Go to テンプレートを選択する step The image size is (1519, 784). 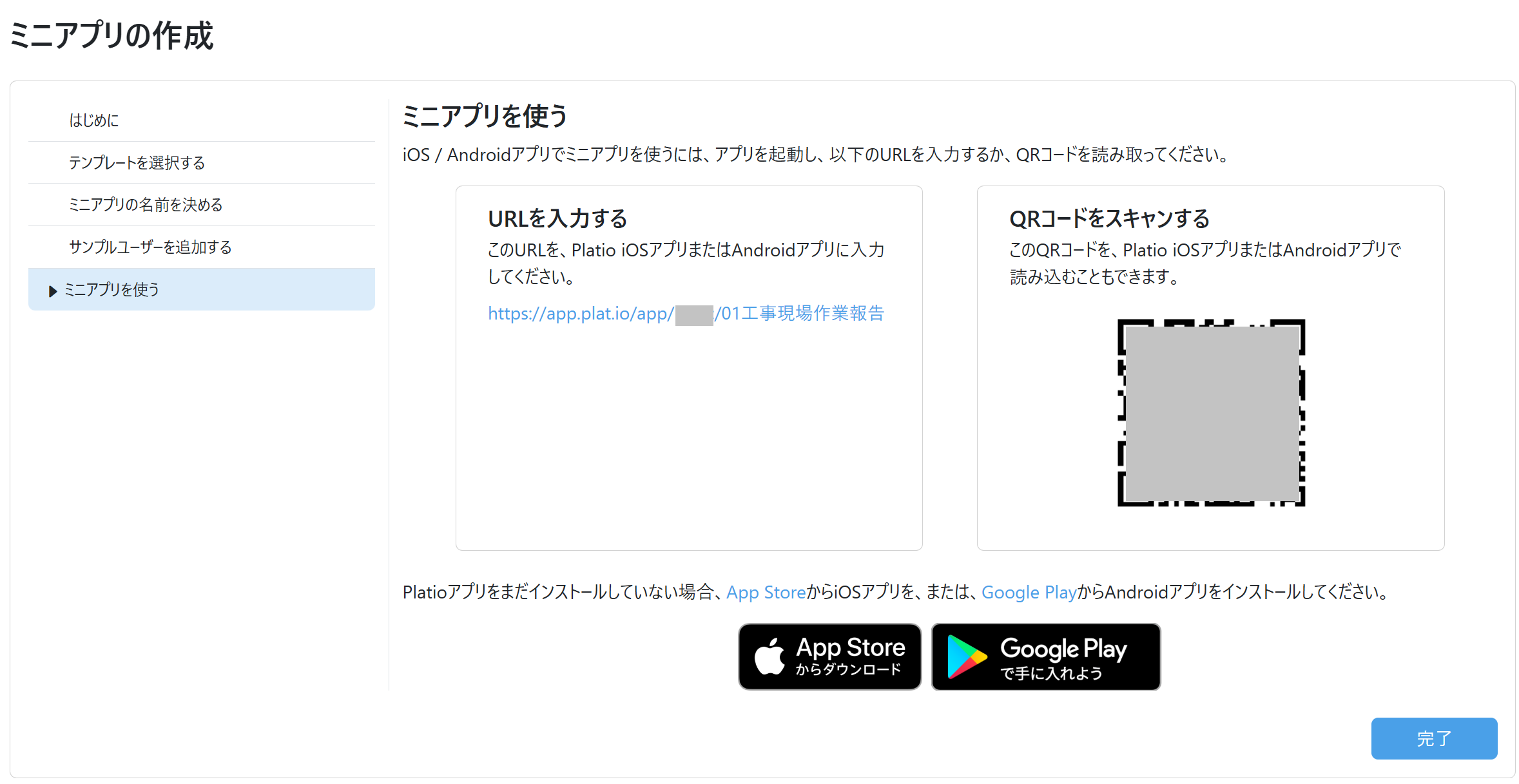(x=202, y=162)
